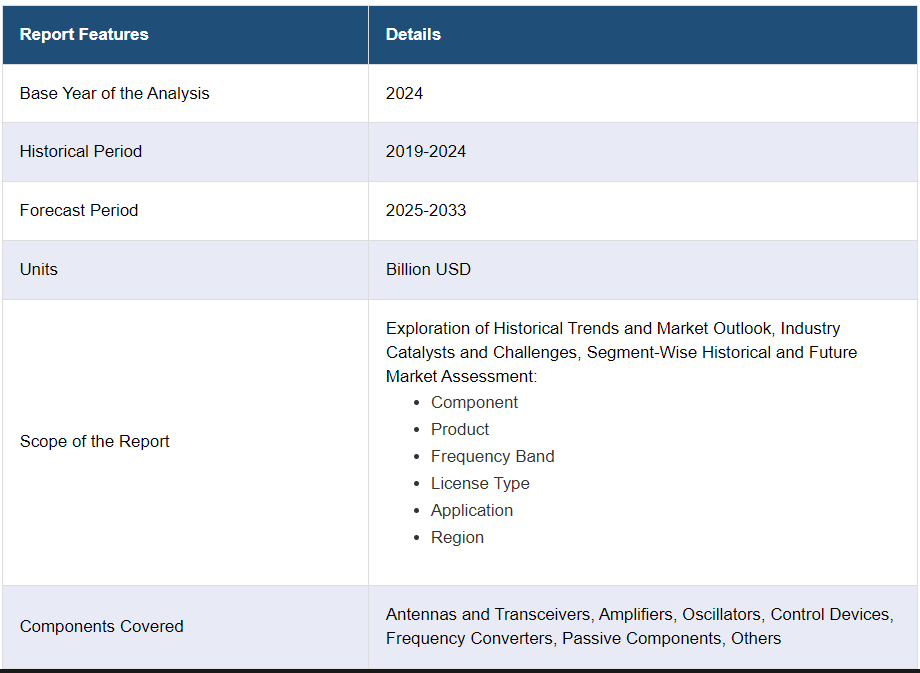
Task: Select the Forecast Period row label
Action: pyautogui.click(x=79, y=210)
